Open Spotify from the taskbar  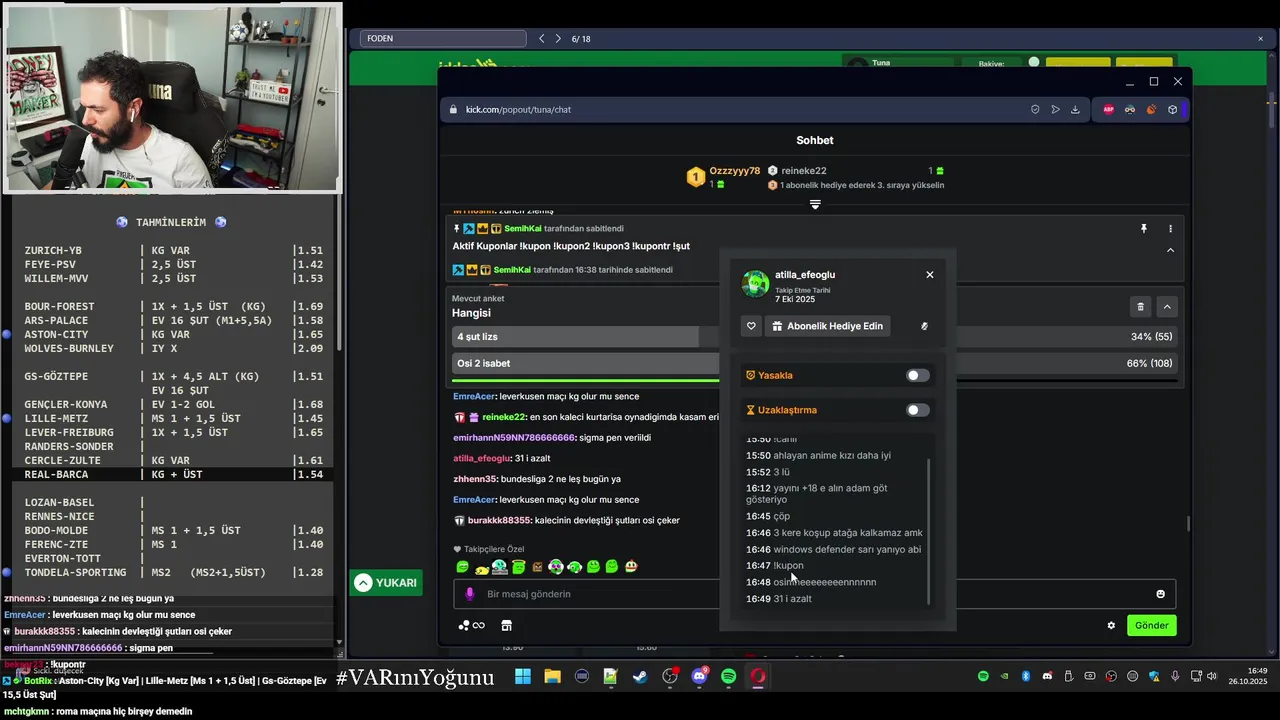click(x=729, y=677)
